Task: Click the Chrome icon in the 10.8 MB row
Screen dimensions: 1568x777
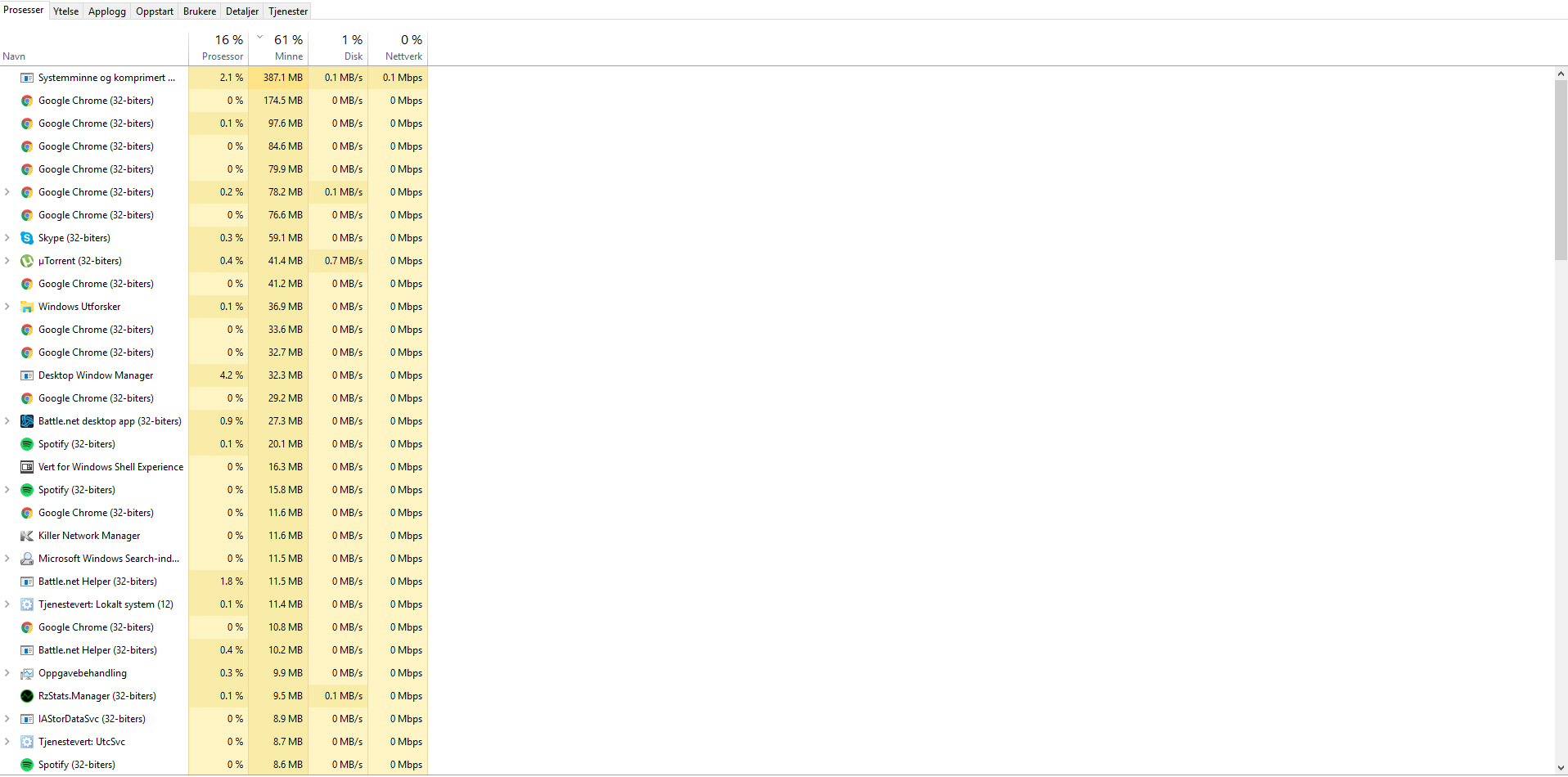Action: pyautogui.click(x=27, y=627)
